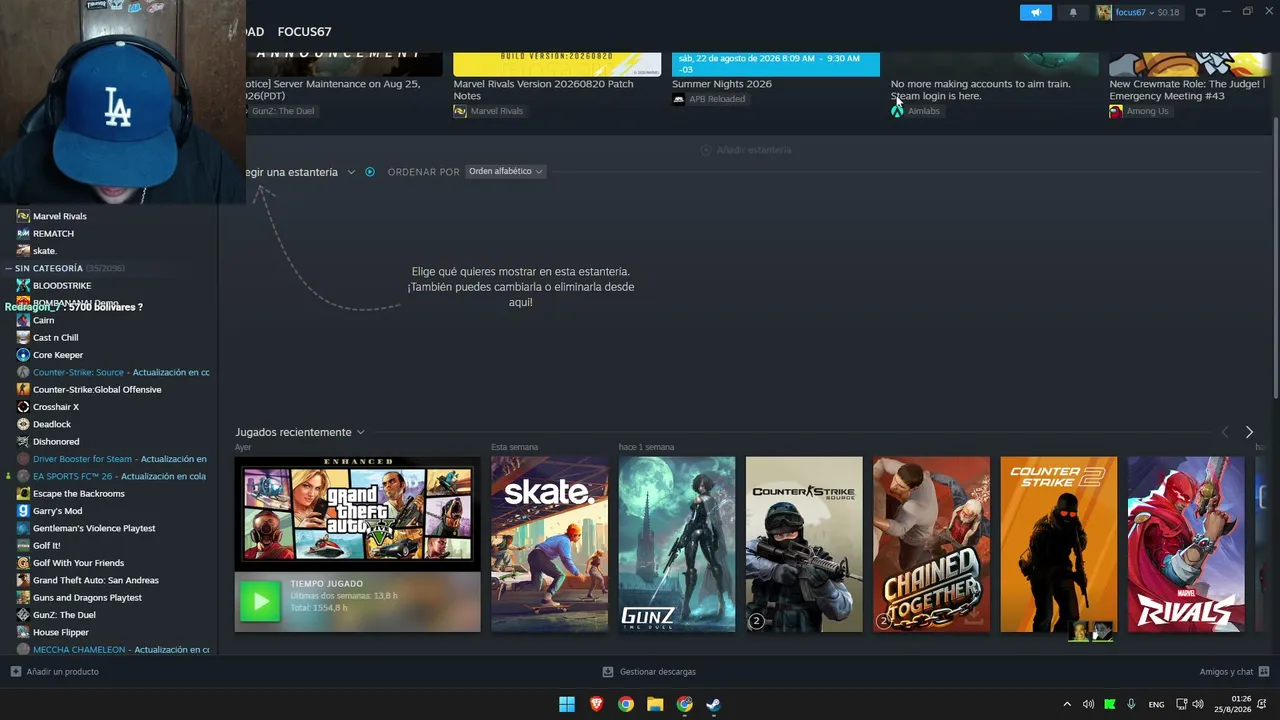Expand the focus67 account menu
This screenshot has width=1280, height=720.
(x=1138, y=12)
